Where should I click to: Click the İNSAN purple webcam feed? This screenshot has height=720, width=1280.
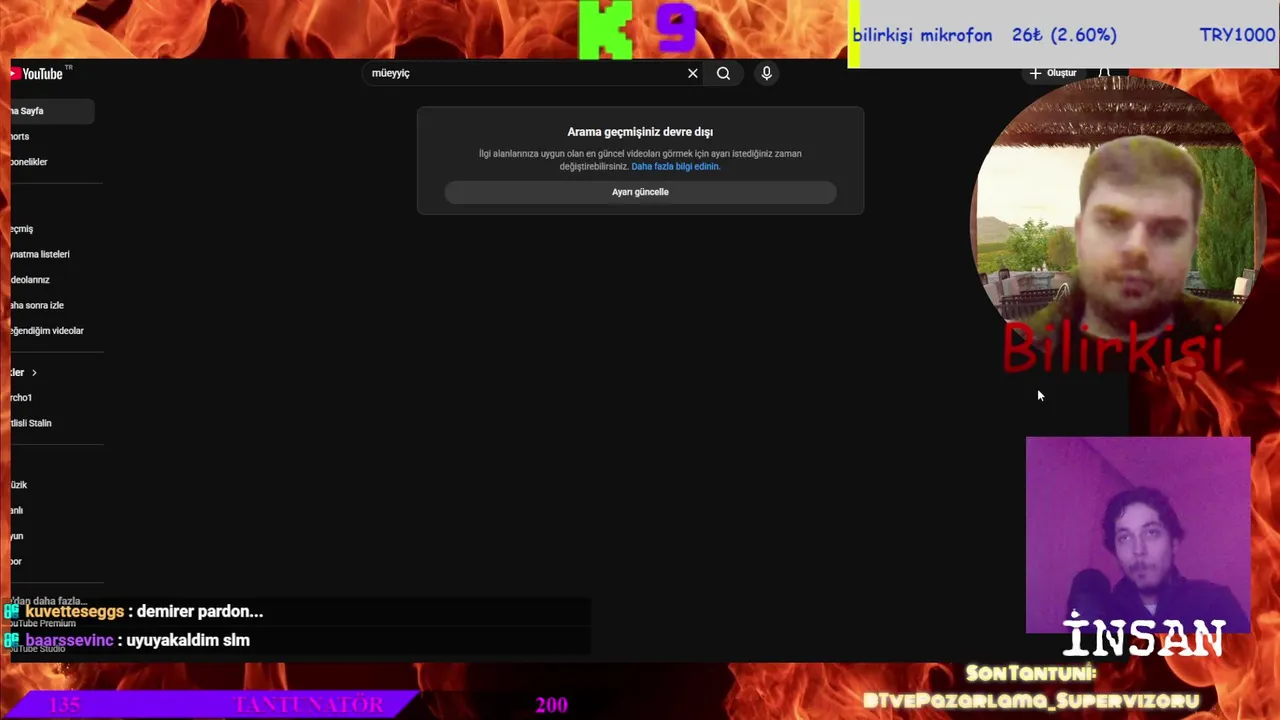coord(1138,535)
